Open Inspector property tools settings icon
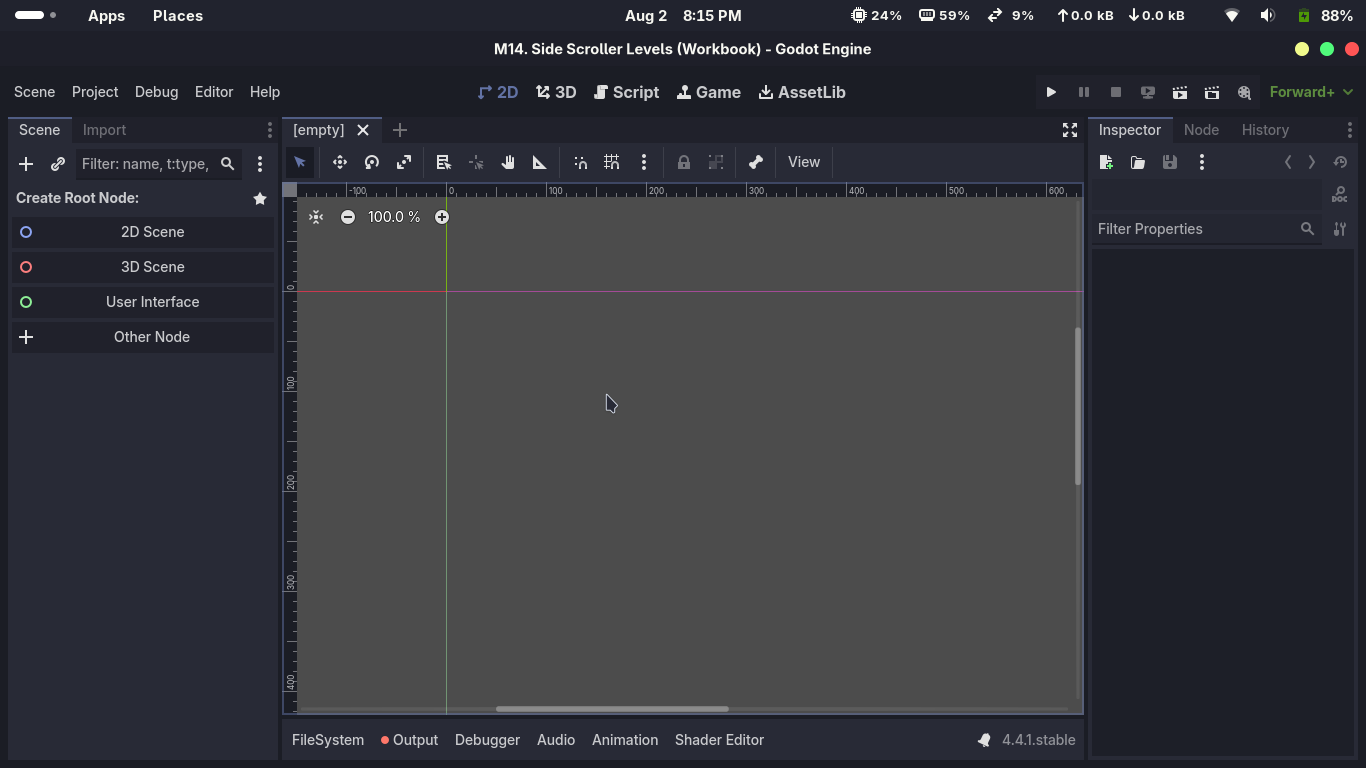 [1340, 229]
